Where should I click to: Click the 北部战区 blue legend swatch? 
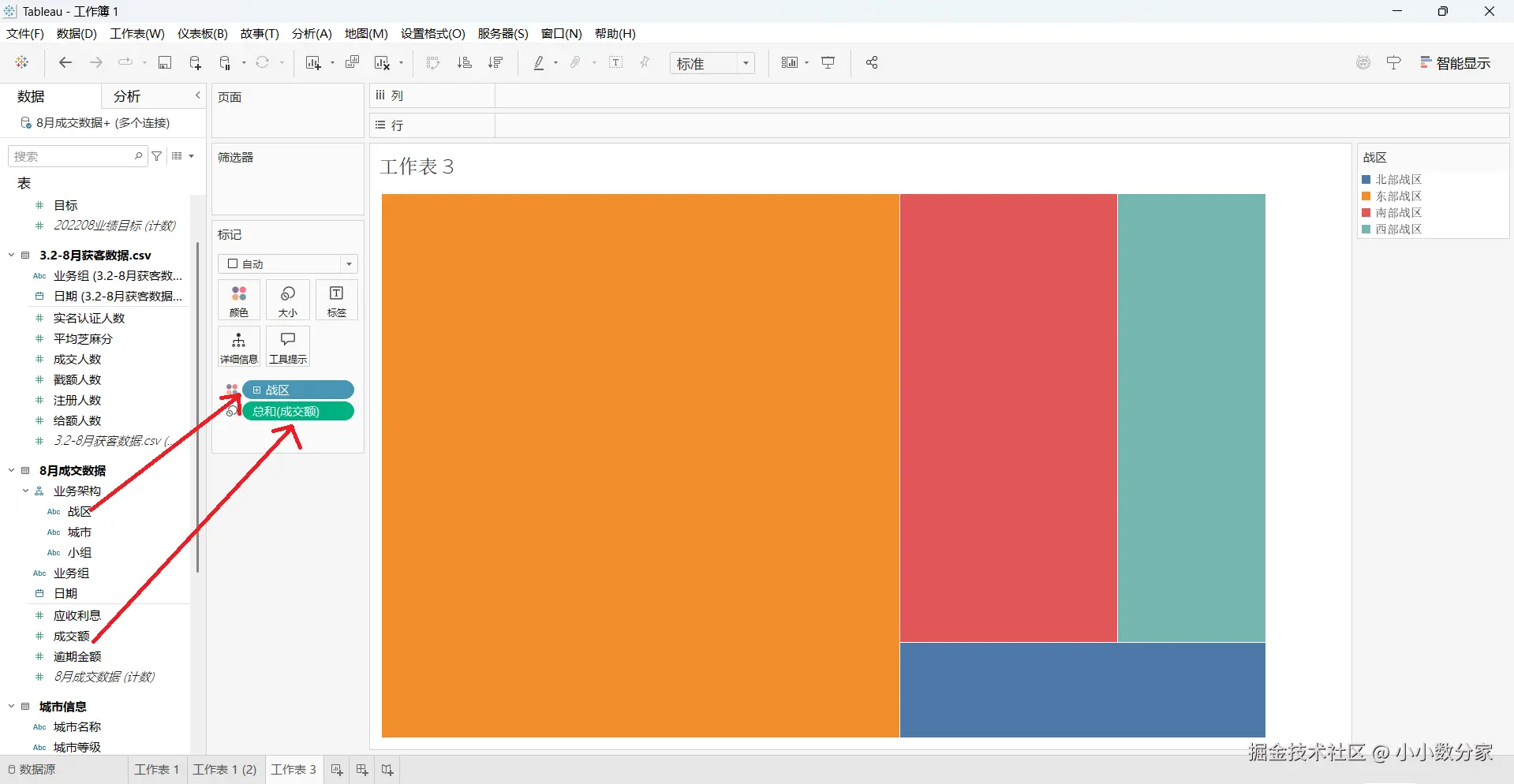(x=1366, y=180)
